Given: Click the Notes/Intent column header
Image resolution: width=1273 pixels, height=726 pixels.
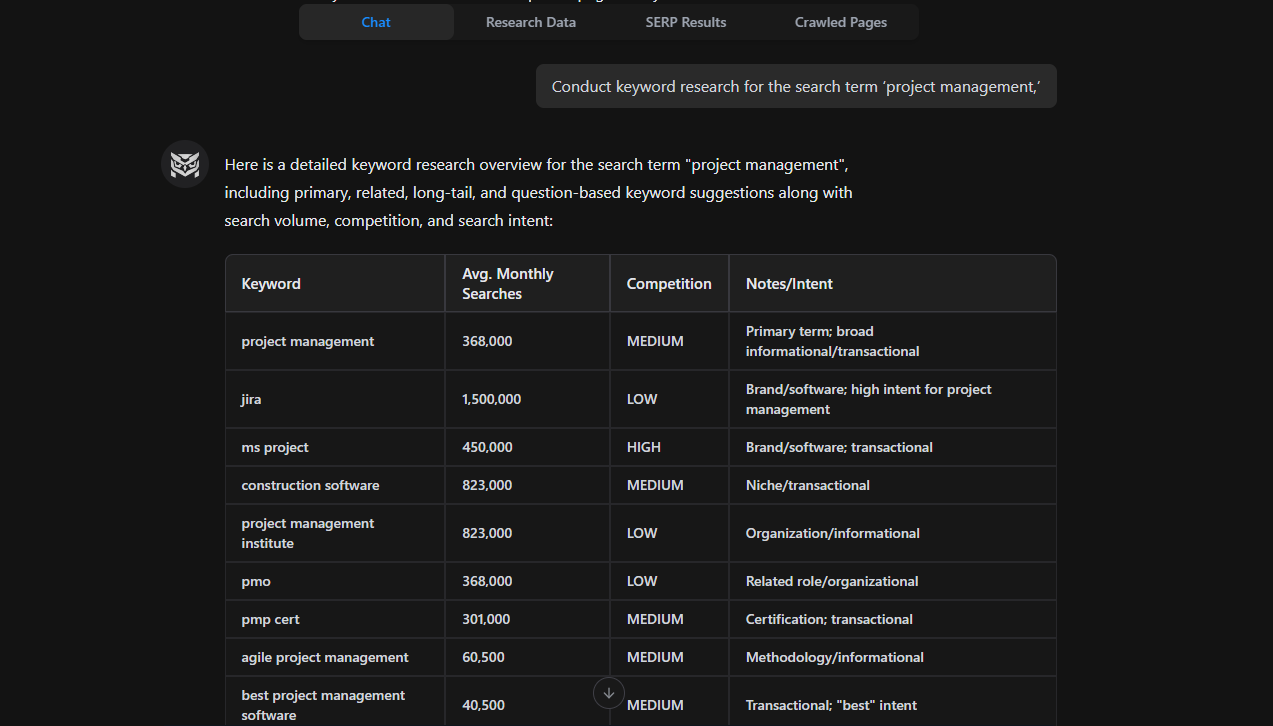Looking at the screenshot, I should tap(789, 283).
